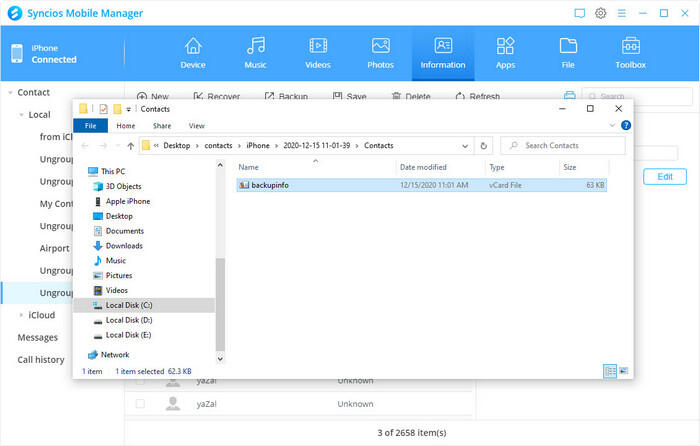Image resolution: width=700 pixels, height=446 pixels.
Task: Switch Explorer to large icons view
Action: pos(624,371)
